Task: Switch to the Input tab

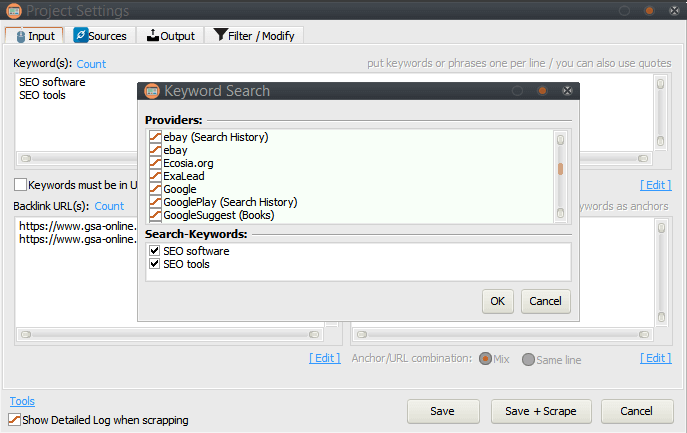Action: pos(34,35)
